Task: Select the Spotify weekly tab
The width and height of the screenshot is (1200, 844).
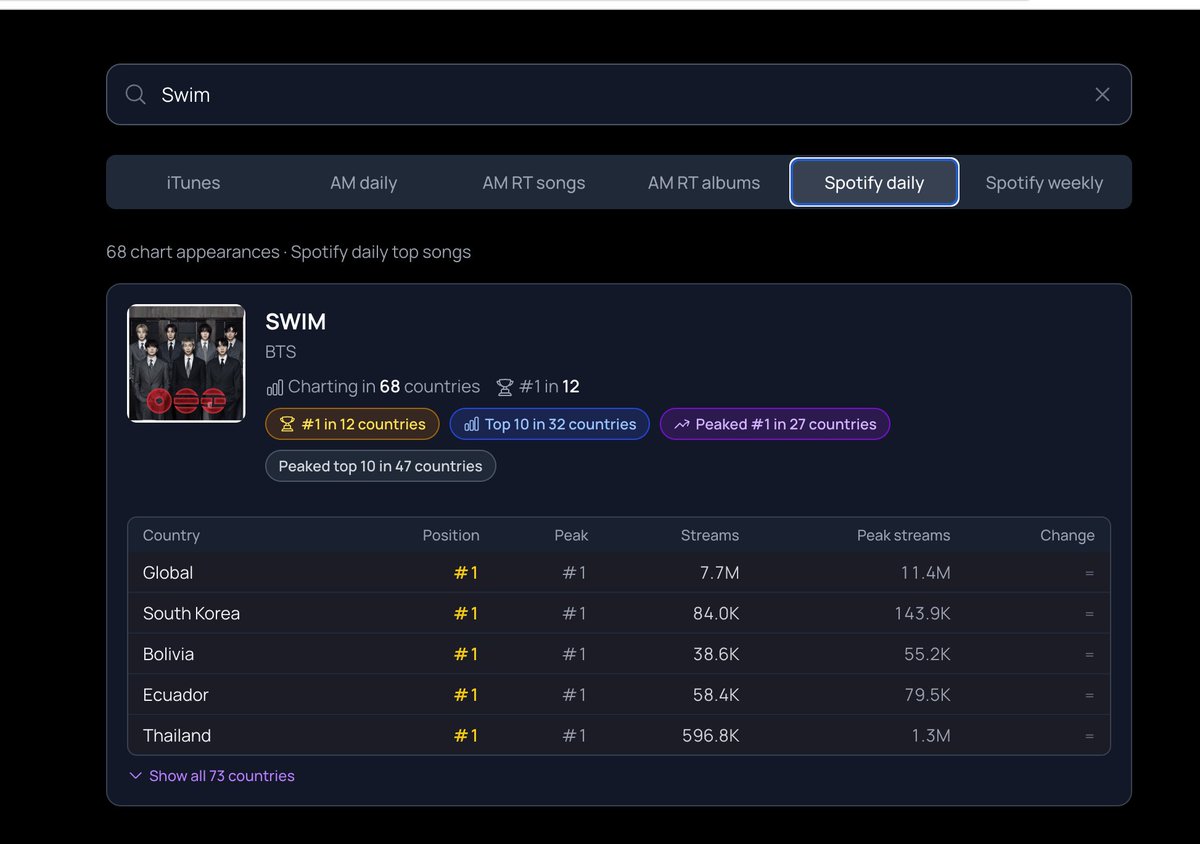Action: pos(1044,183)
